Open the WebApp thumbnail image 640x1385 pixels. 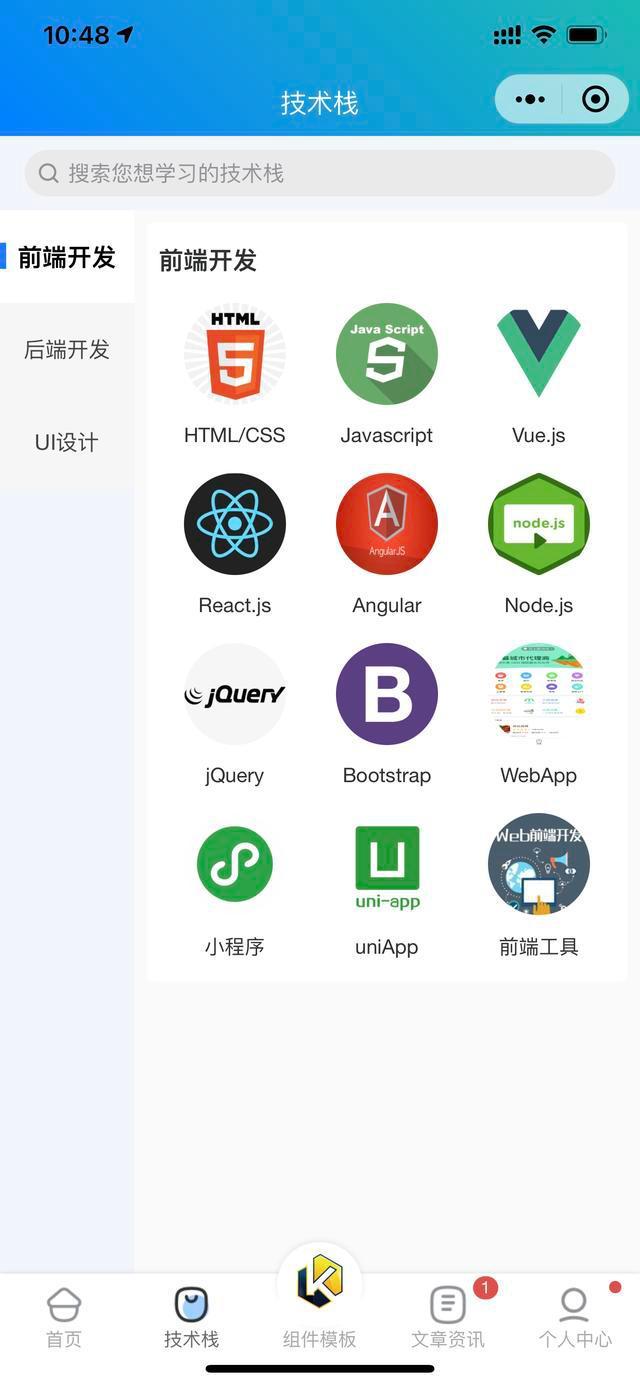pos(539,694)
